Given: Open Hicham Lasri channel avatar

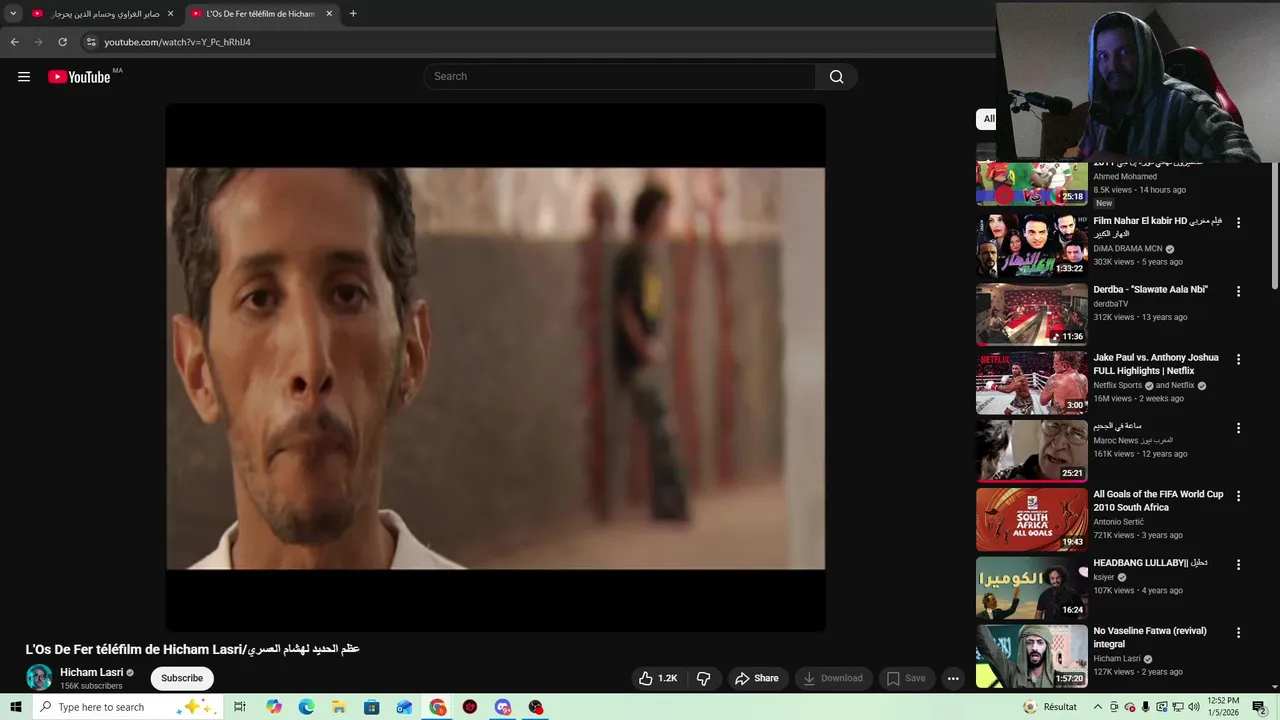Looking at the screenshot, I should point(39,677).
